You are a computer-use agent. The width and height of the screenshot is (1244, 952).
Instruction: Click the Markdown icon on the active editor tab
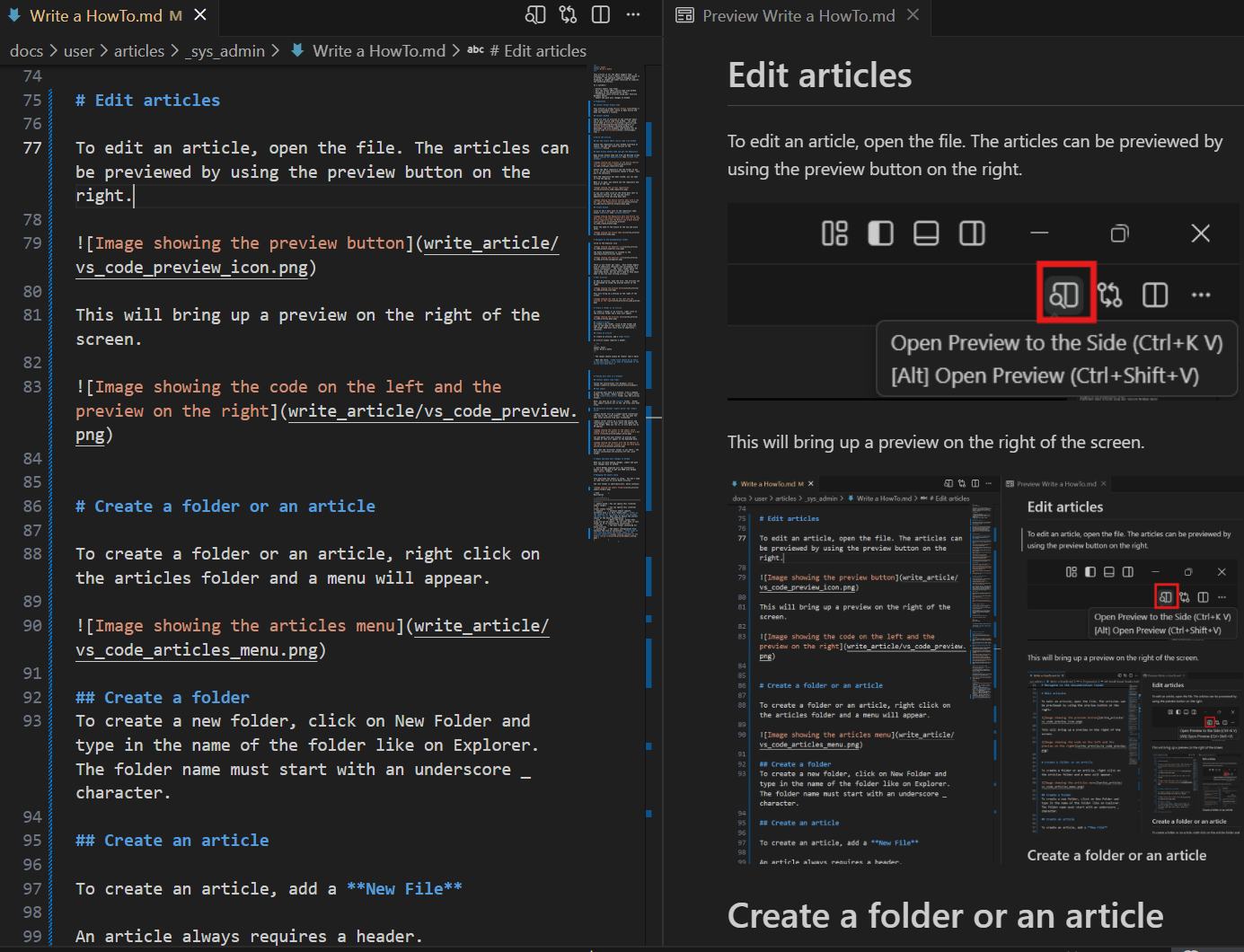(x=14, y=14)
